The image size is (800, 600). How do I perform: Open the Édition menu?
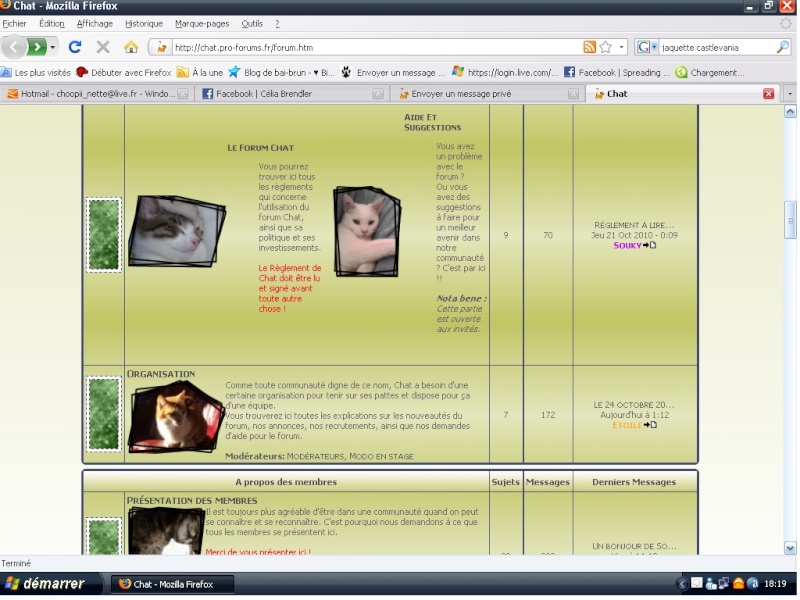pyautogui.click(x=52, y=23)
